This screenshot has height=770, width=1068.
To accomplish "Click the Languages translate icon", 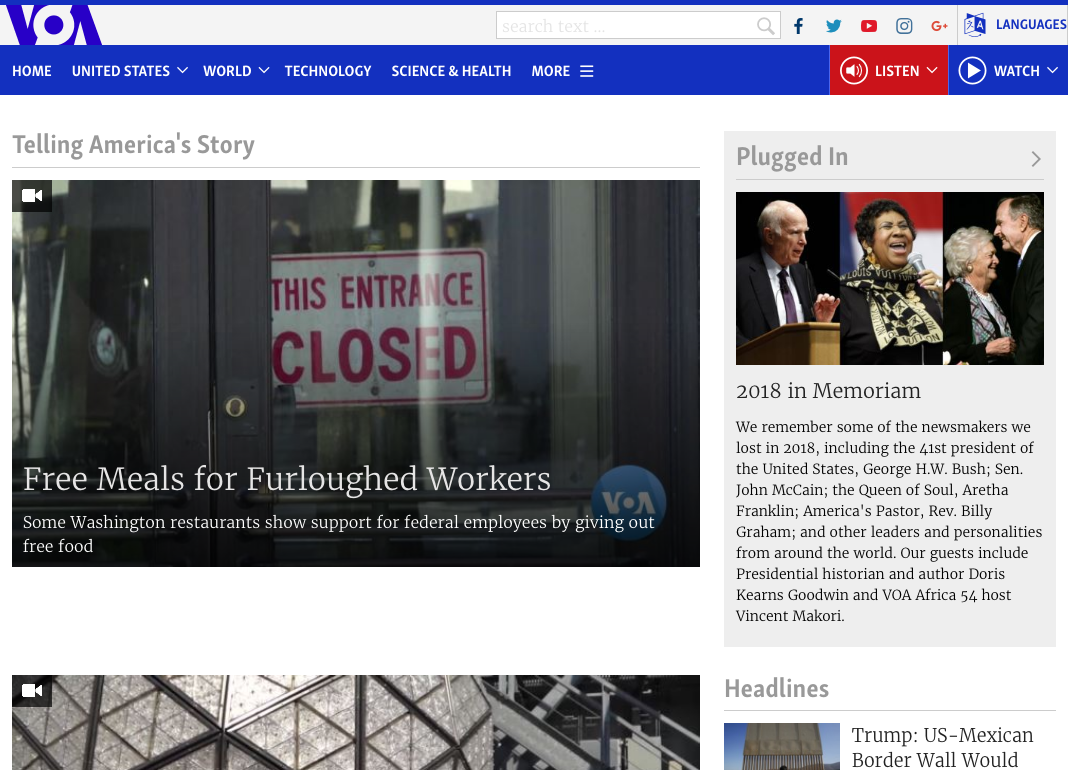I will (975, 25).
